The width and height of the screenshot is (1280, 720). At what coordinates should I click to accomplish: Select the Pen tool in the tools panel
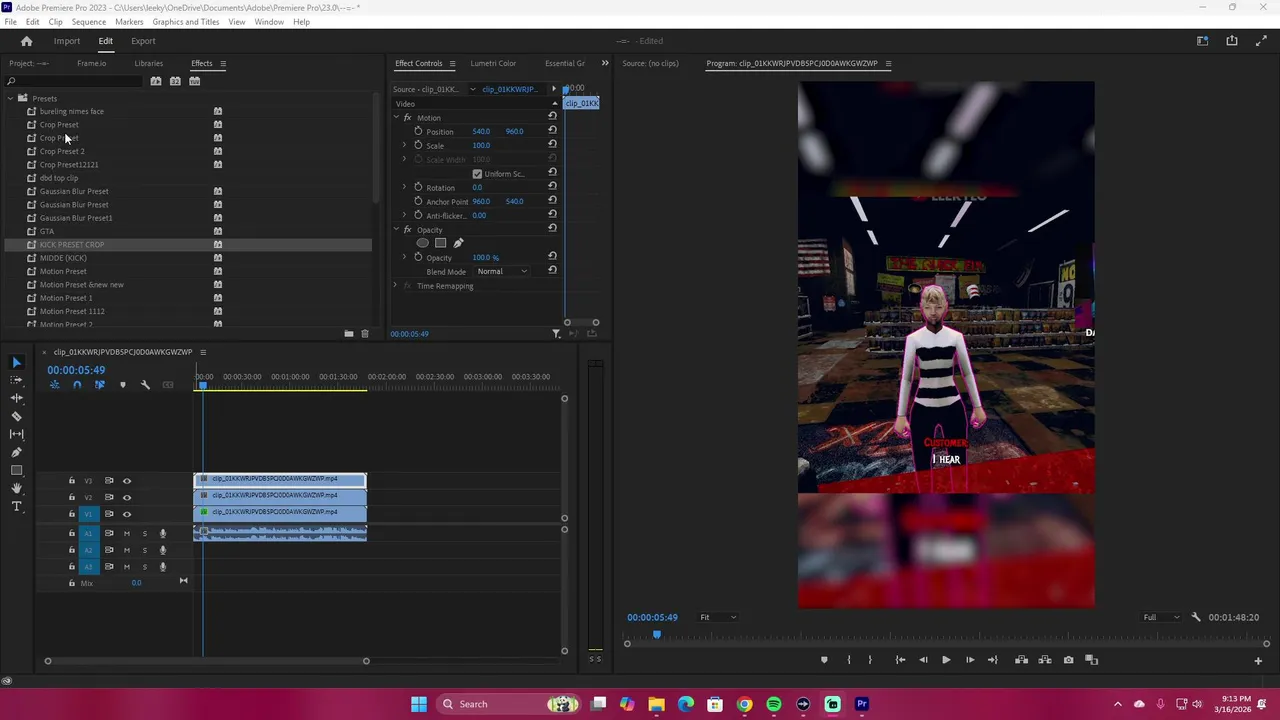[16, 452]
